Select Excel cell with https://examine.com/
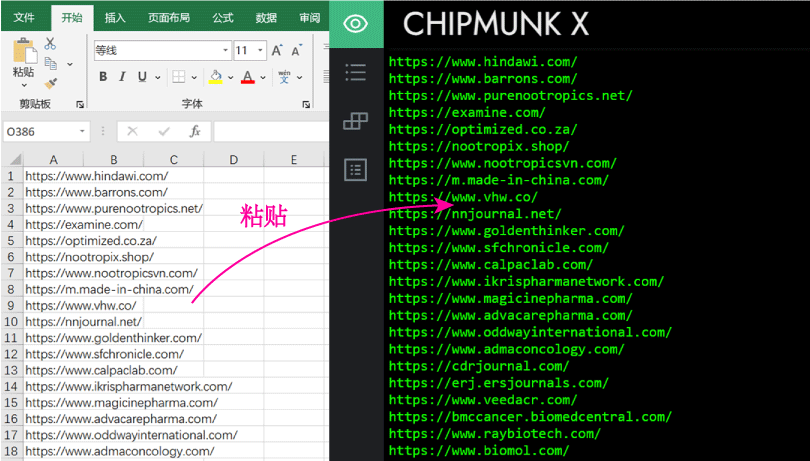 (x=84, y=224)
